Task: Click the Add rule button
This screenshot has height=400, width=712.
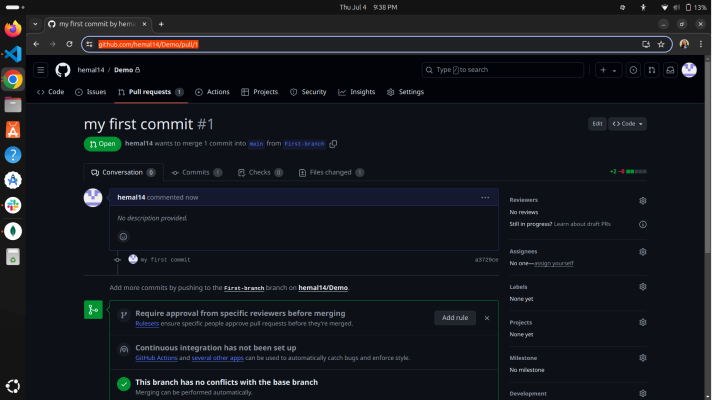Action: click(455, 318)
